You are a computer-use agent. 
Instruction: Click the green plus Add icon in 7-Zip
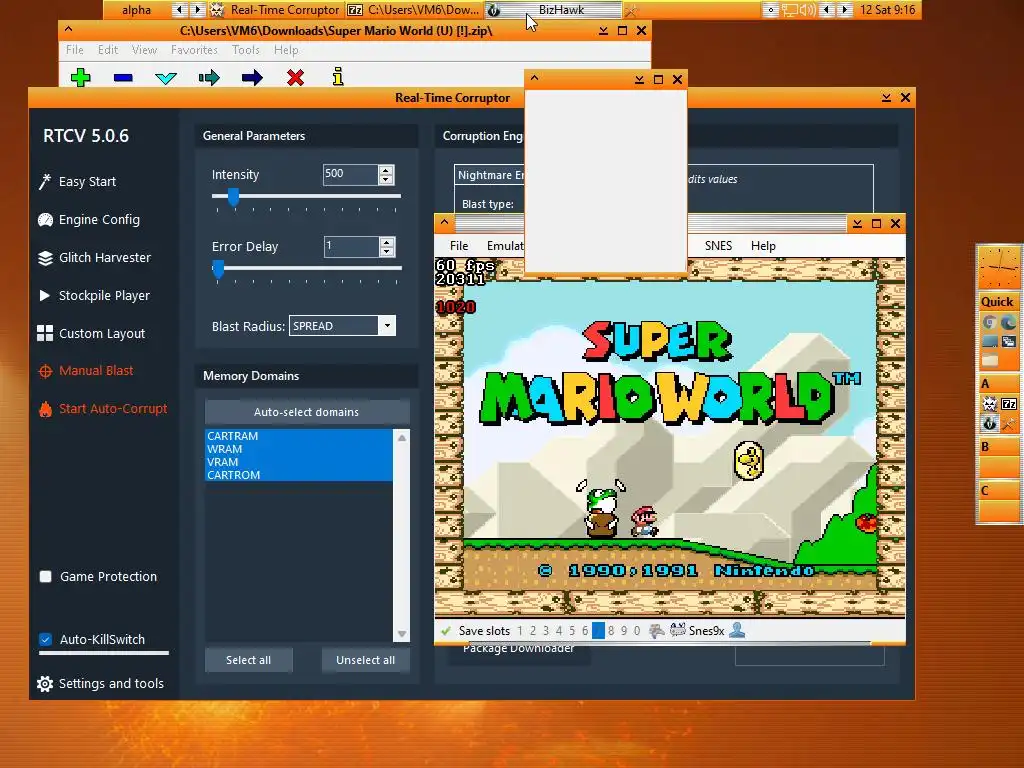pyautogui.click(x=80, y=78)
